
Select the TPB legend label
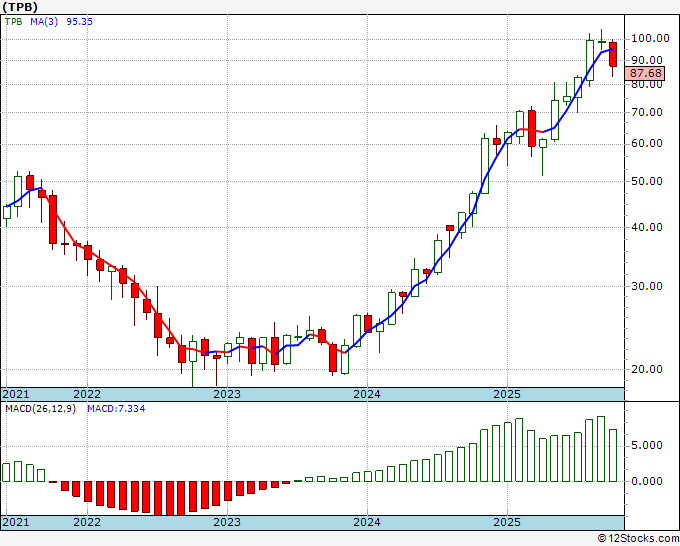[13, 22]
